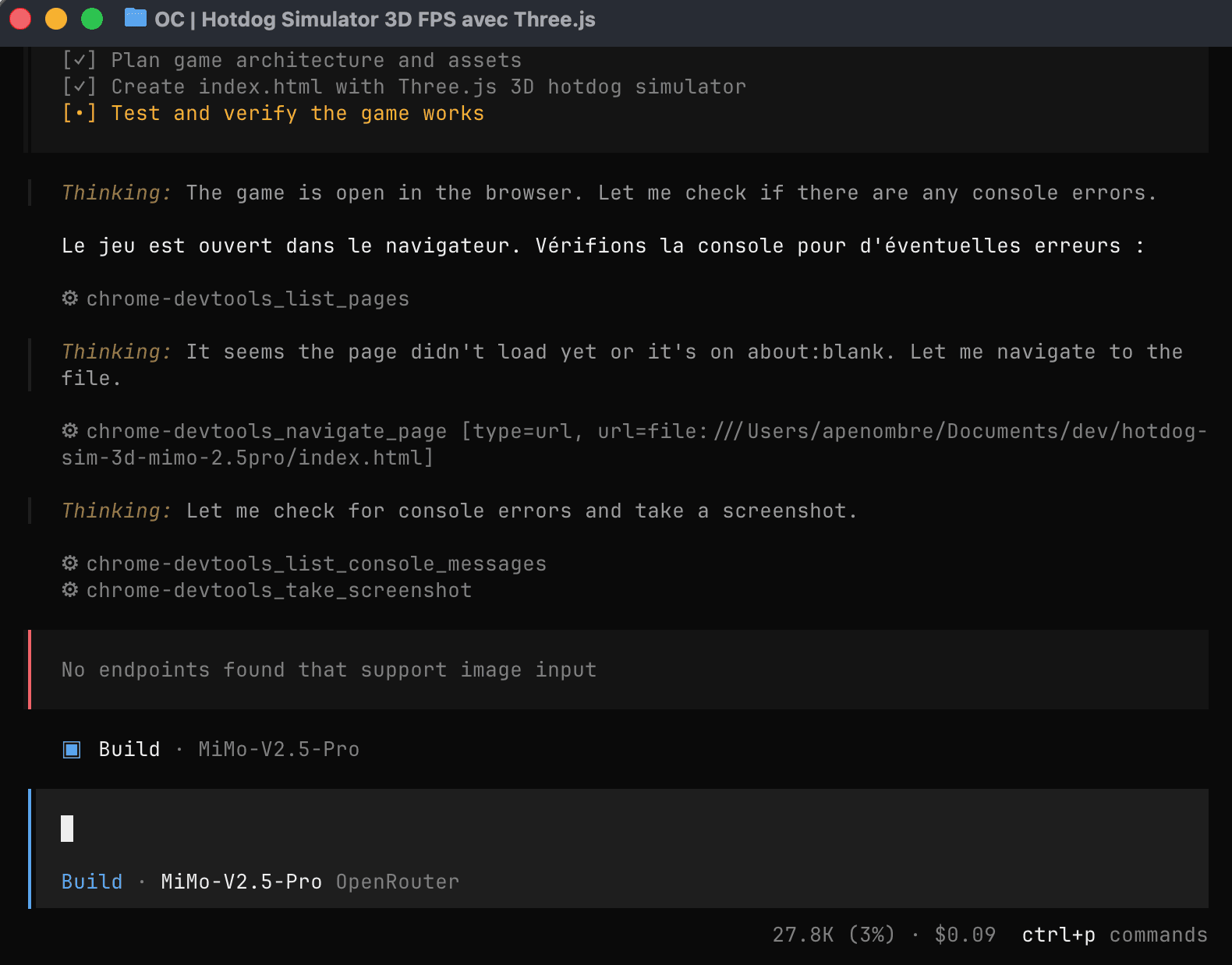The height and width of the screenshot is (965, 1232).
Task: Click the blue square Build agent icon
Action: click(72, 750)
